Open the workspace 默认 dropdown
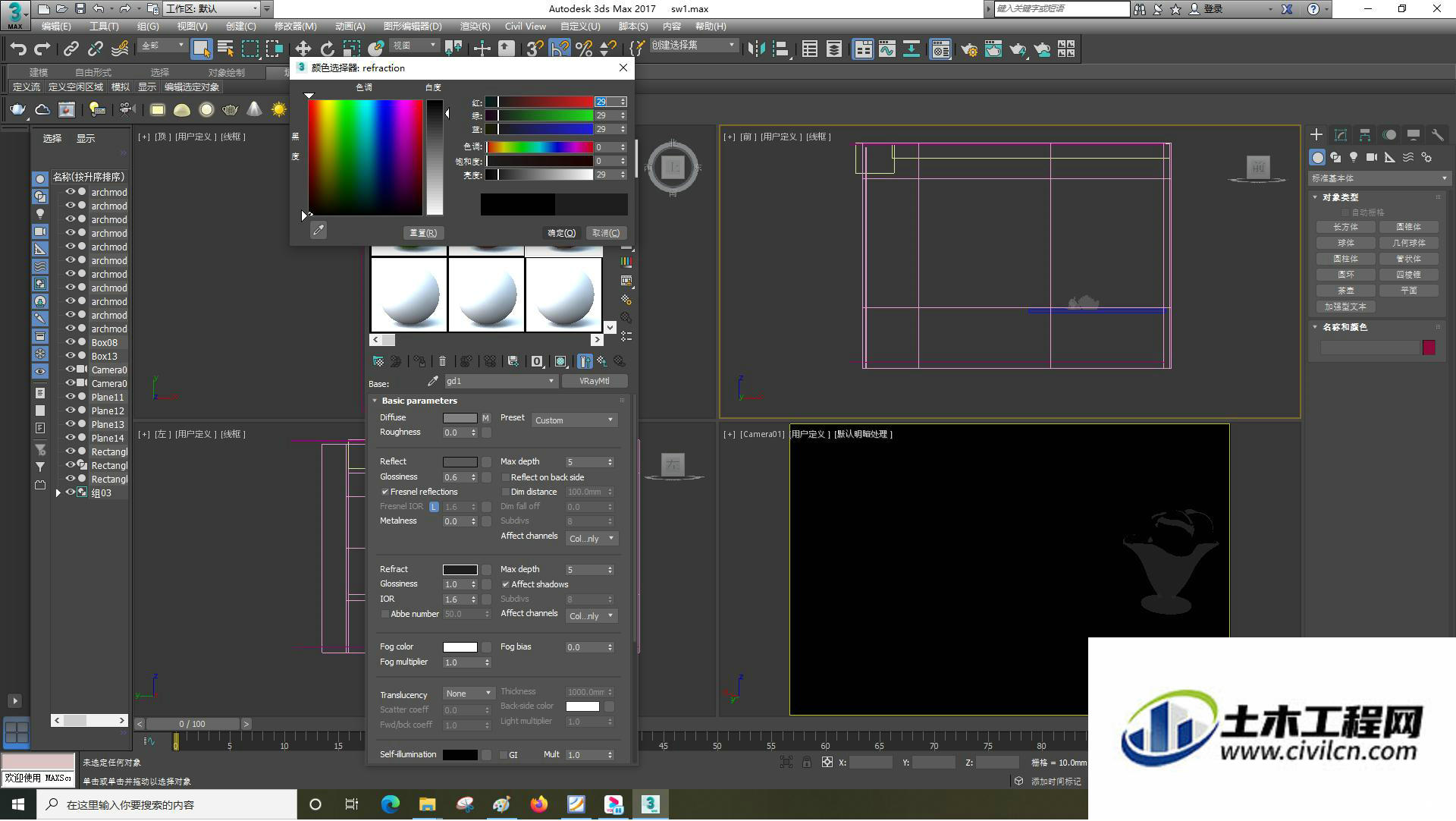 [x=212, y=8]
